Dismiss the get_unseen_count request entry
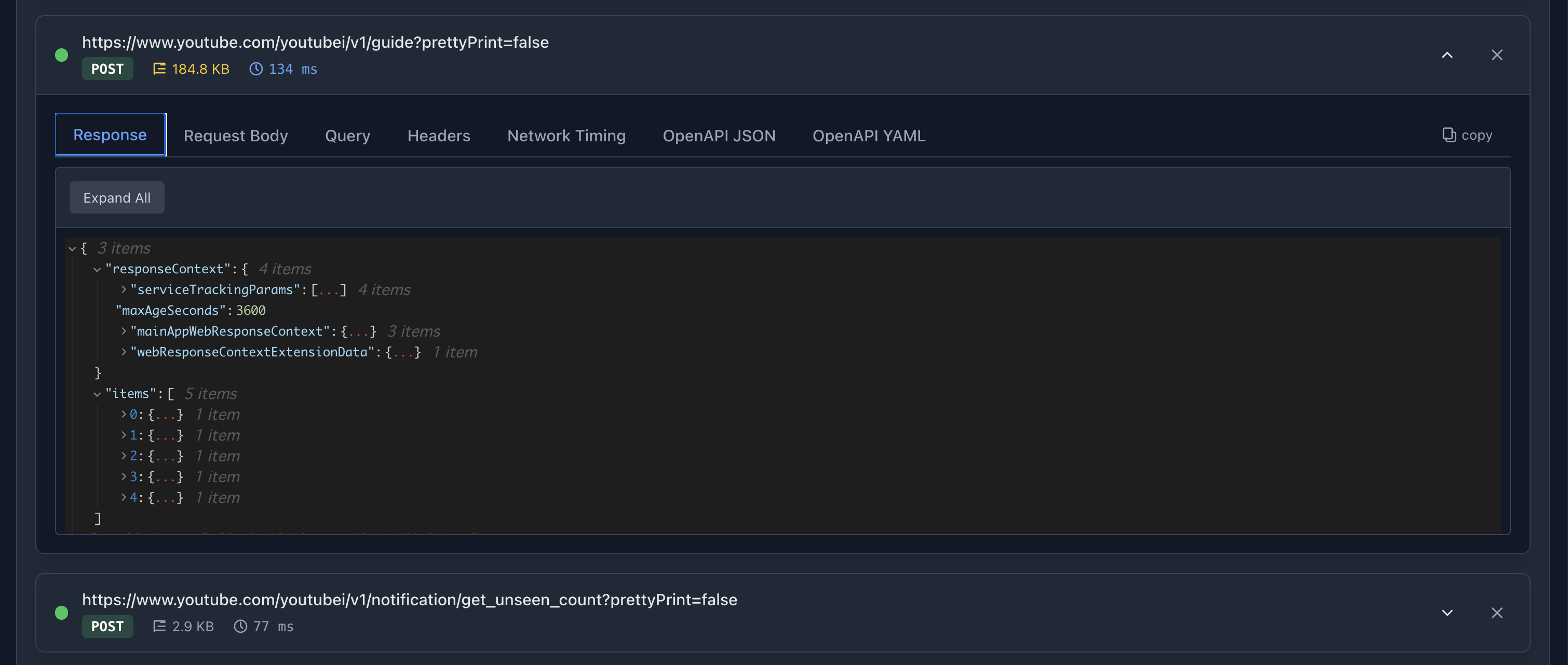 [x=1497, y=613]
